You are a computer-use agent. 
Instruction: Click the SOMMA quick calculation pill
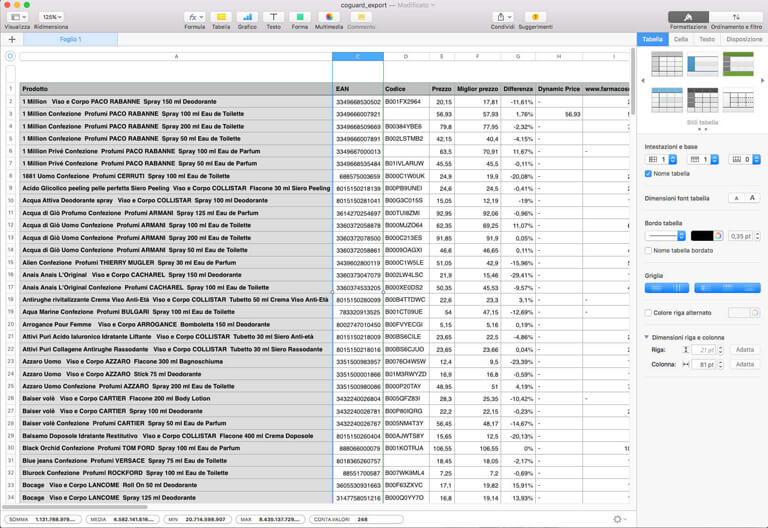coord(43,519)
